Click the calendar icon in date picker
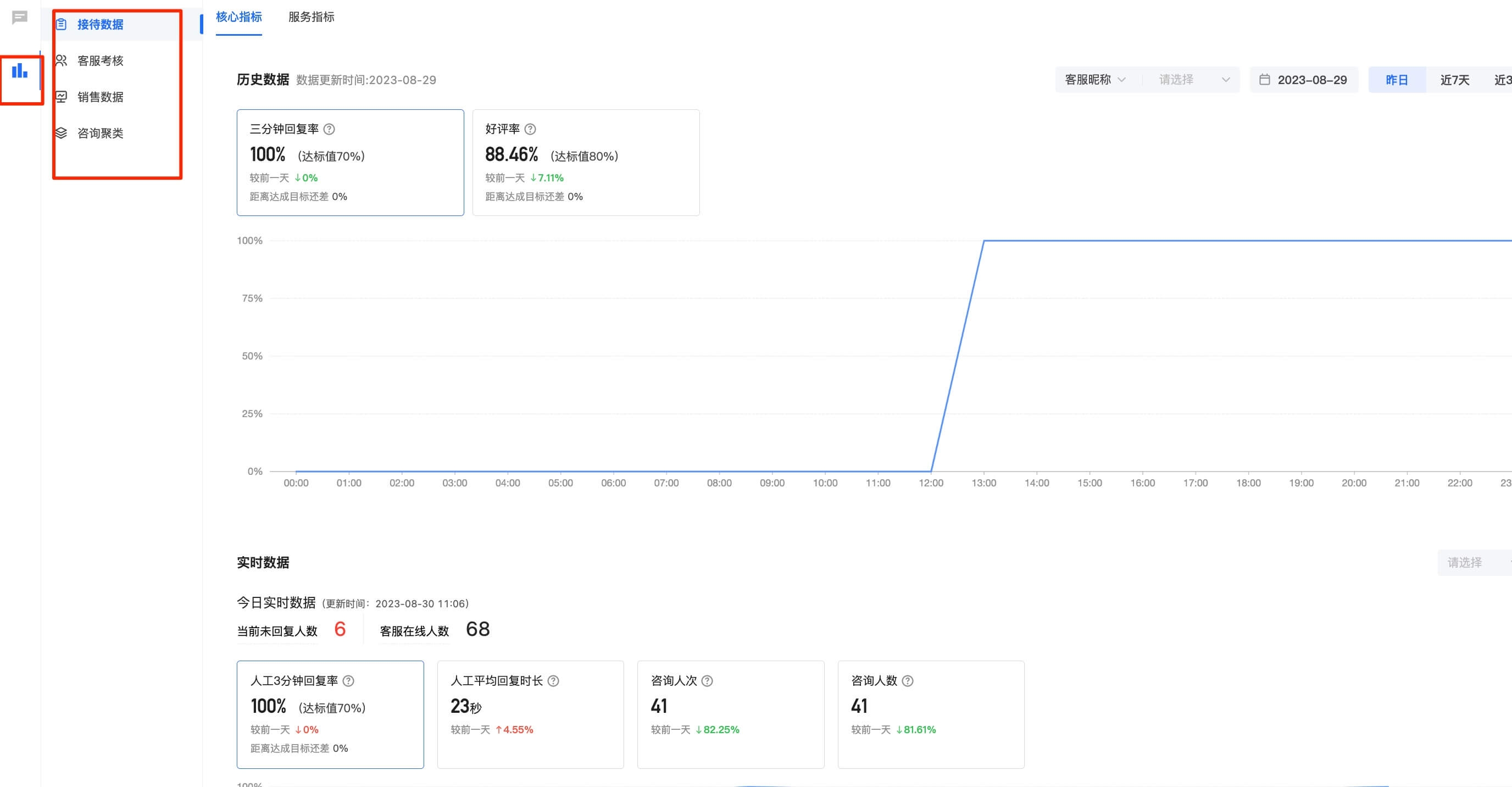This screenshot has width=1512, height=787. coord(1265,79)
